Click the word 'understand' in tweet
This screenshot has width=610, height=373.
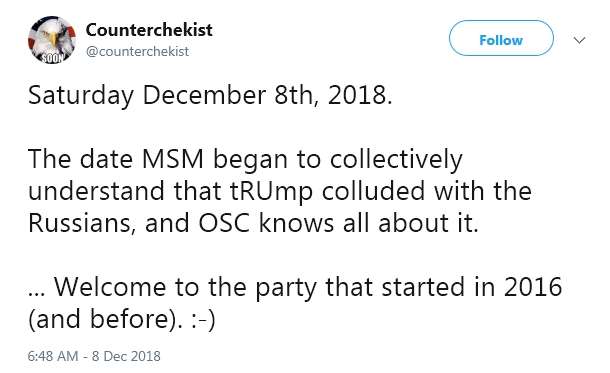point(96,191)
